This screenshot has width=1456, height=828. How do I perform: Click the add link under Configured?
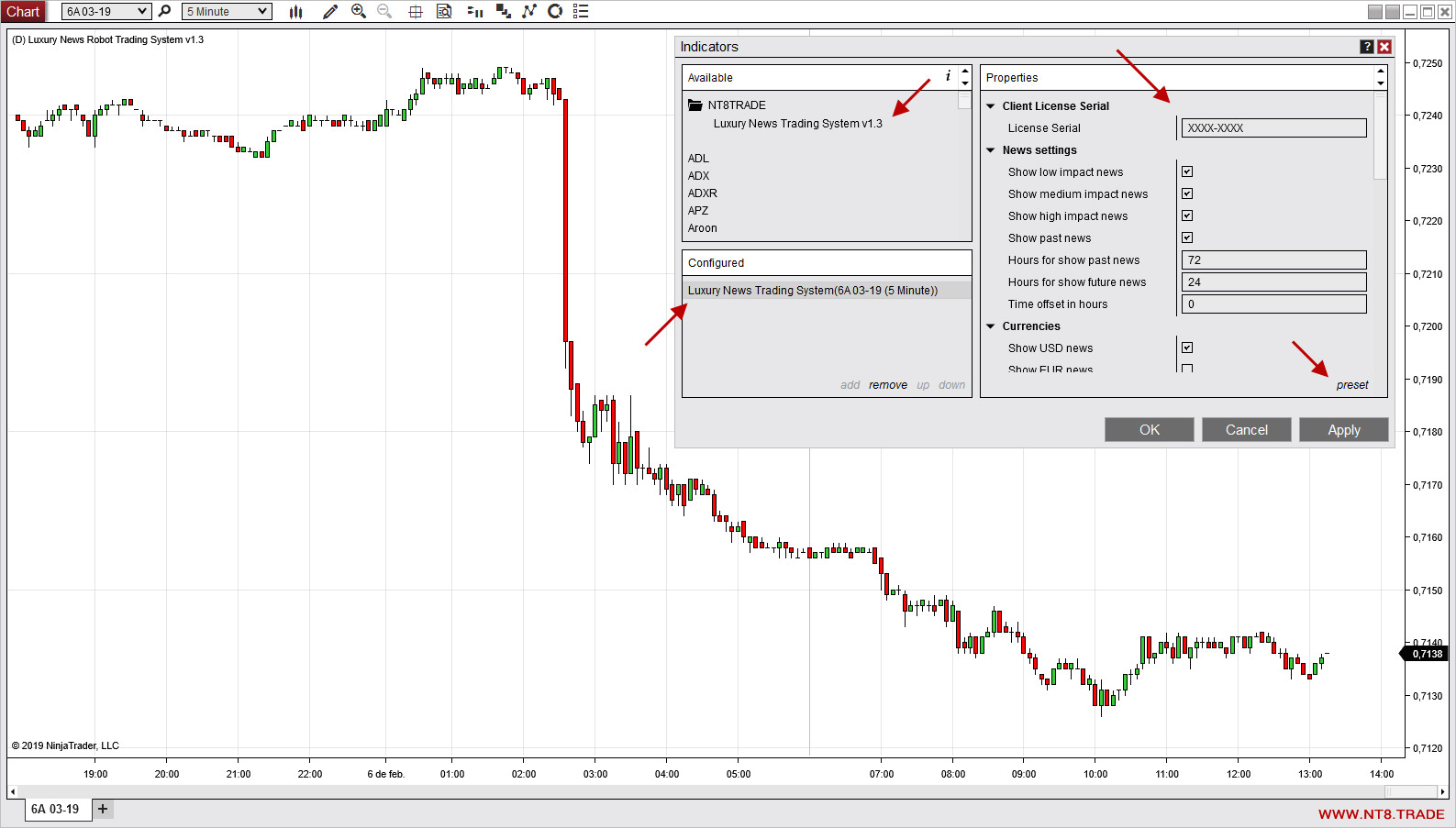(x=850, y=385)
